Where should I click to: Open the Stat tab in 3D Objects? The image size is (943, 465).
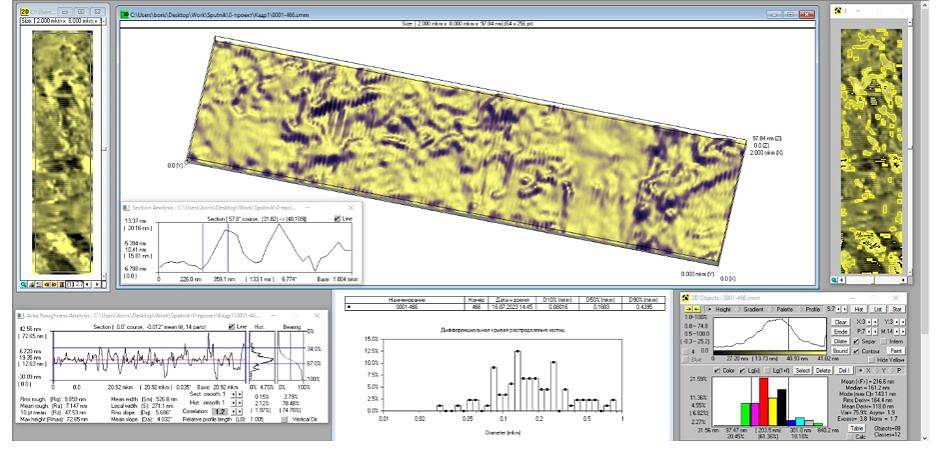coord(898,310)
